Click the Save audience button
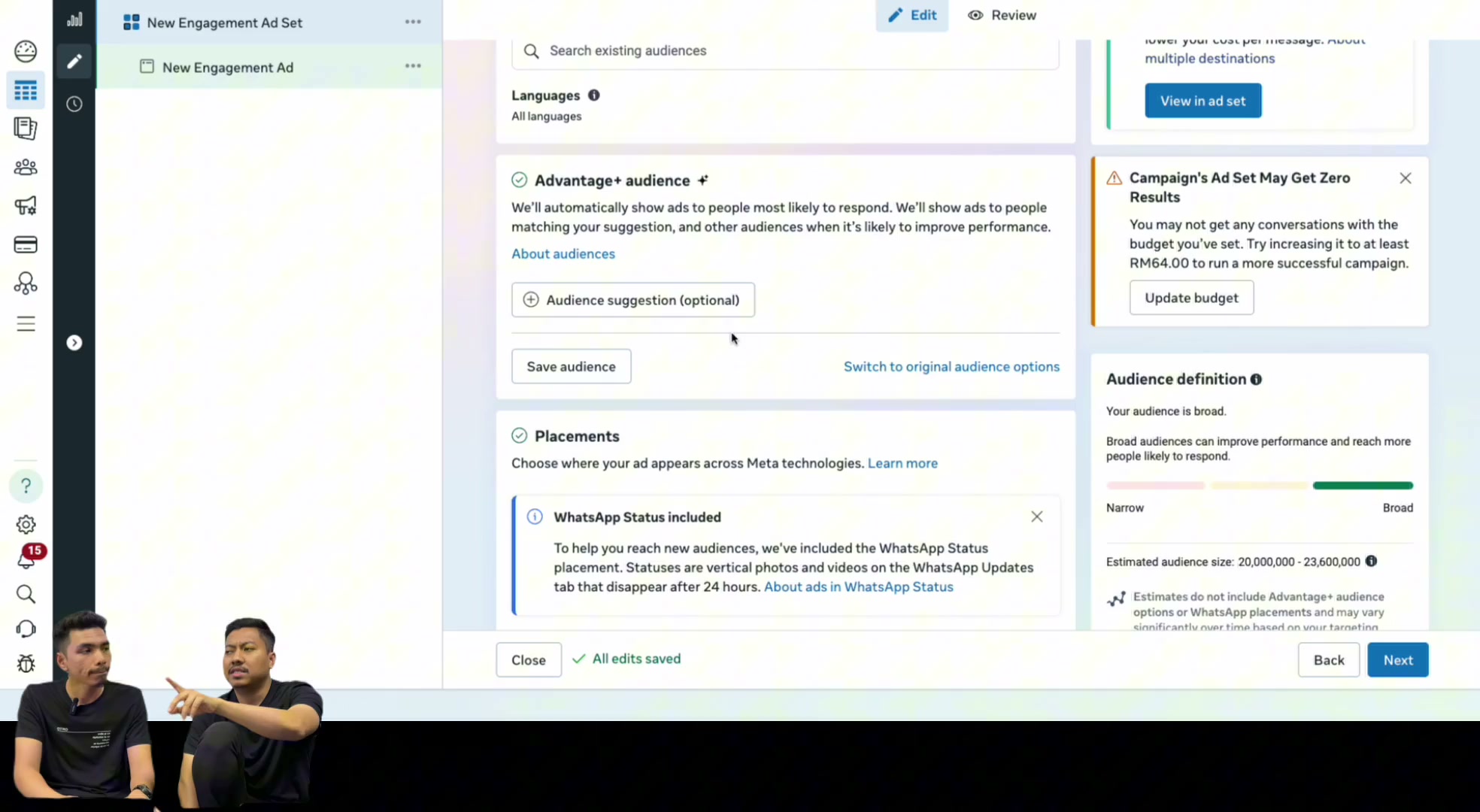Screen dimensions: 1480x812 (572, 367)
